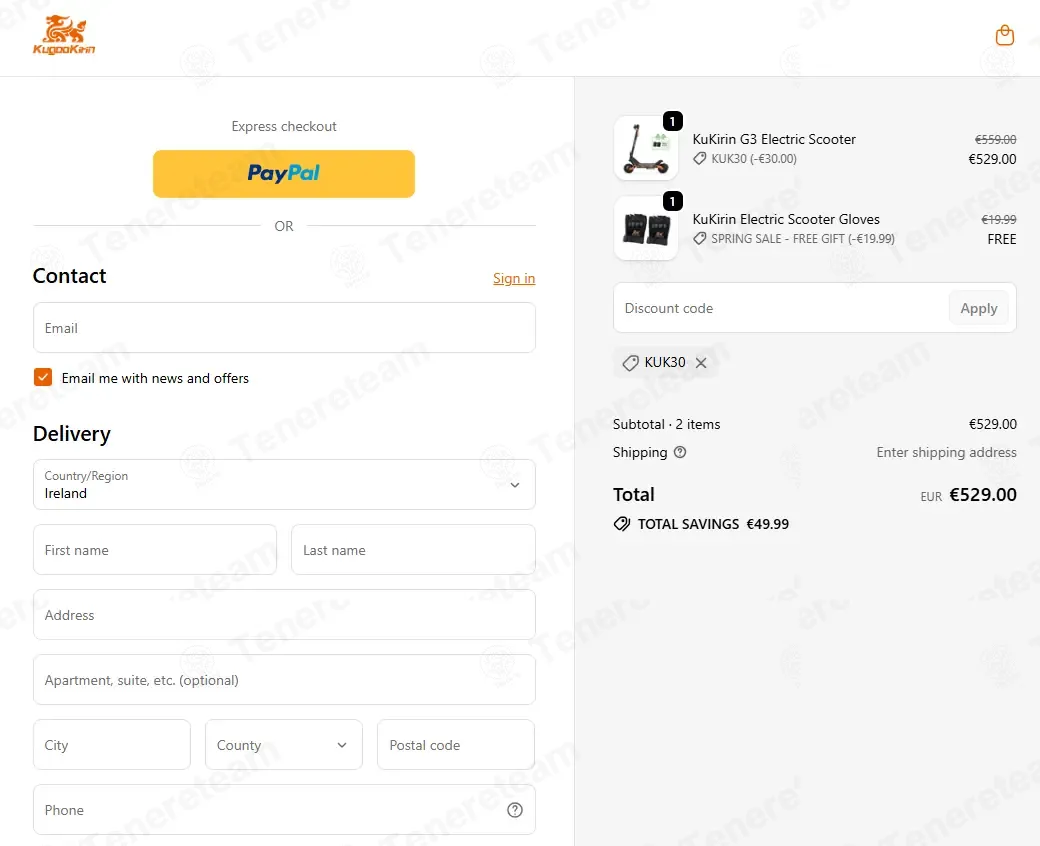Focus the Email input field

[x=284, y=328]
